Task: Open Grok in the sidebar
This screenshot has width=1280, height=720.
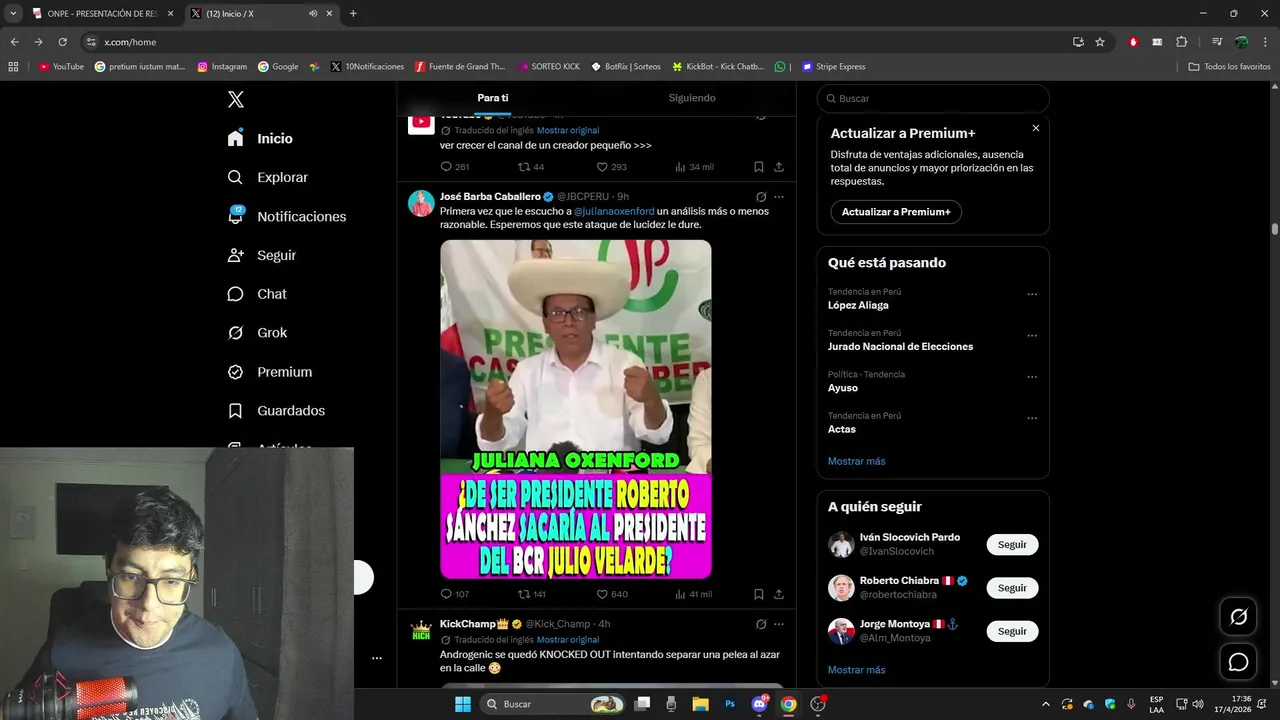Action: [257, 333]
